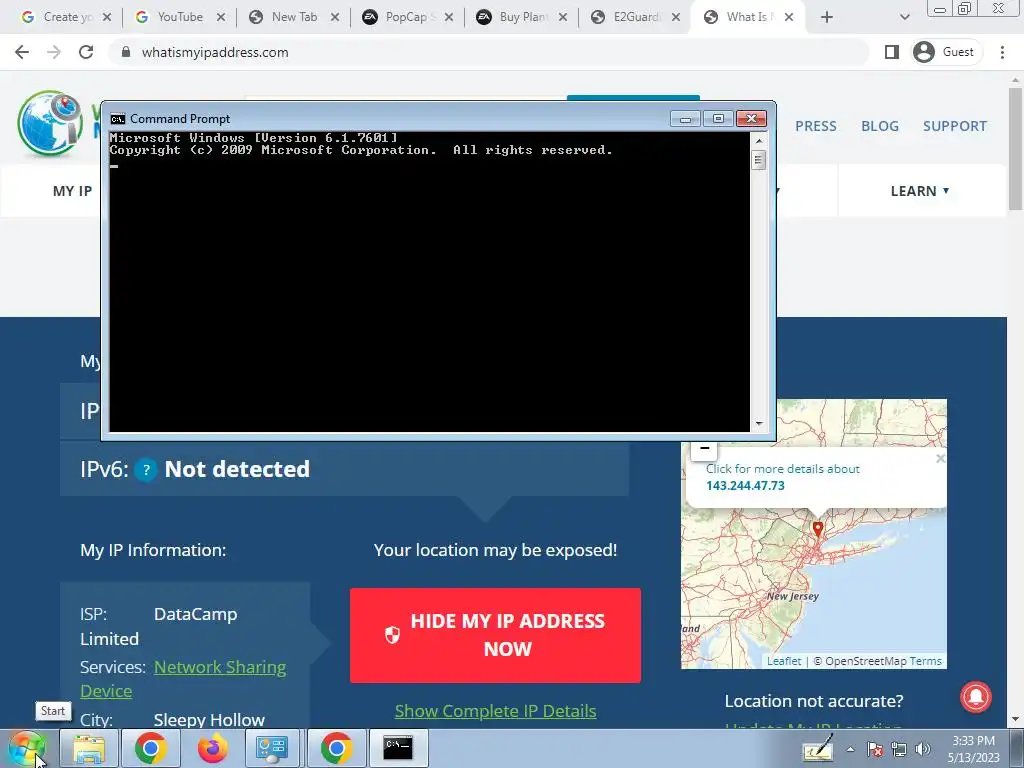
Task: Expand the LEARN dropdown menu
Action: [920, 191]
